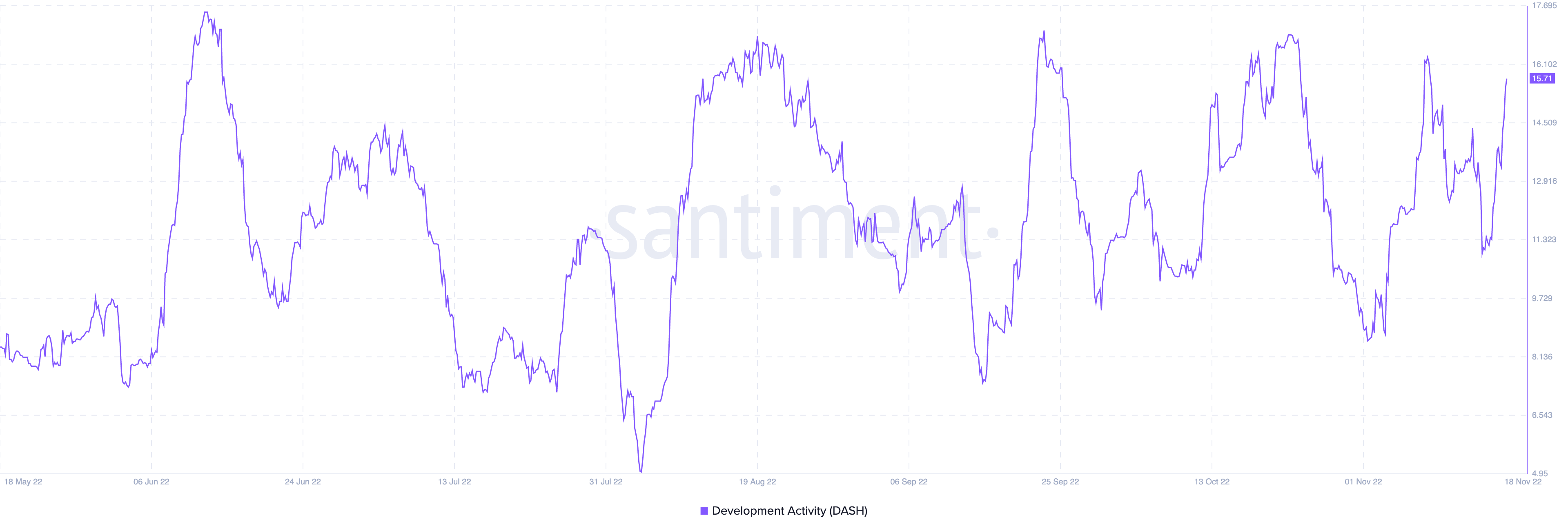Viewport: 1568px width, 531px height.
Task: Click the highlighted 15.71 current value tag
Action: pyautogui.click(x=1542, y=78)
